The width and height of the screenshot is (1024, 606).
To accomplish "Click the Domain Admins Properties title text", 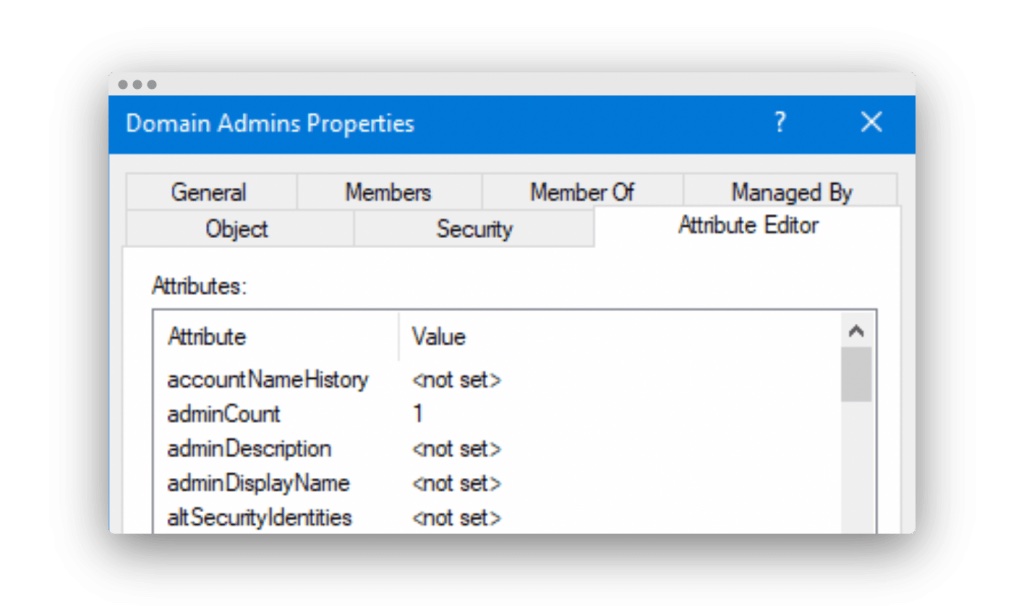I will 270,123.
